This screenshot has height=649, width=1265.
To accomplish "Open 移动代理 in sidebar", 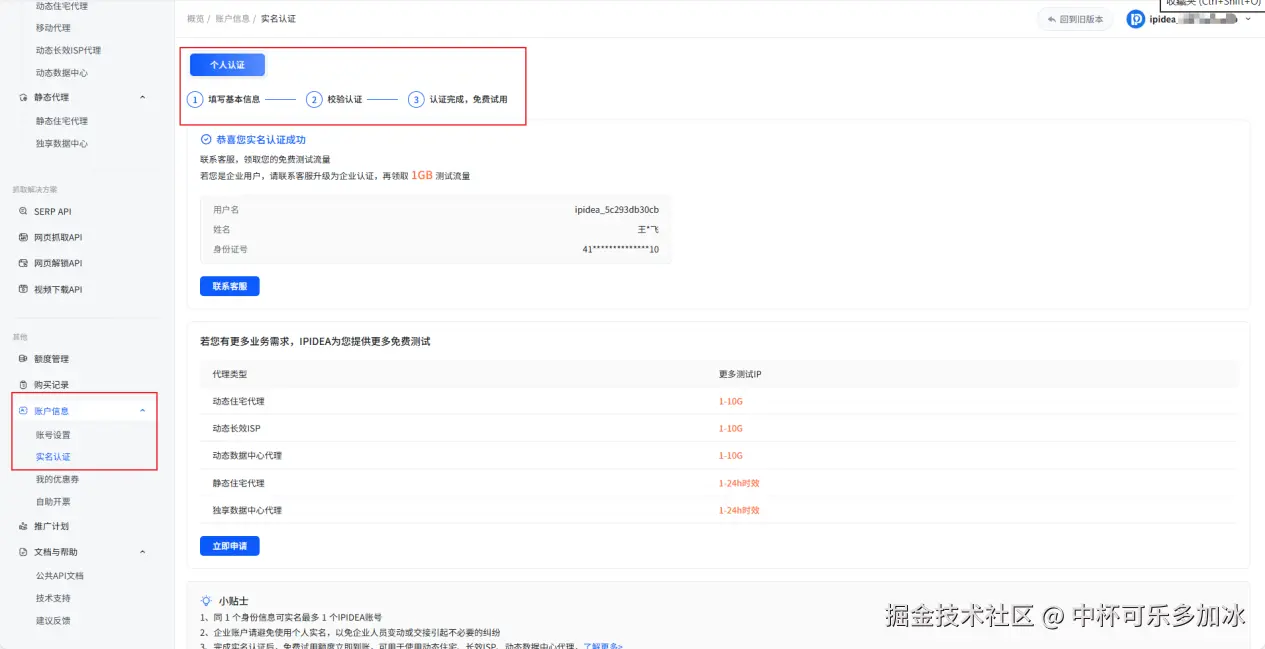I will pyautogui.click(x=53, y=28).
